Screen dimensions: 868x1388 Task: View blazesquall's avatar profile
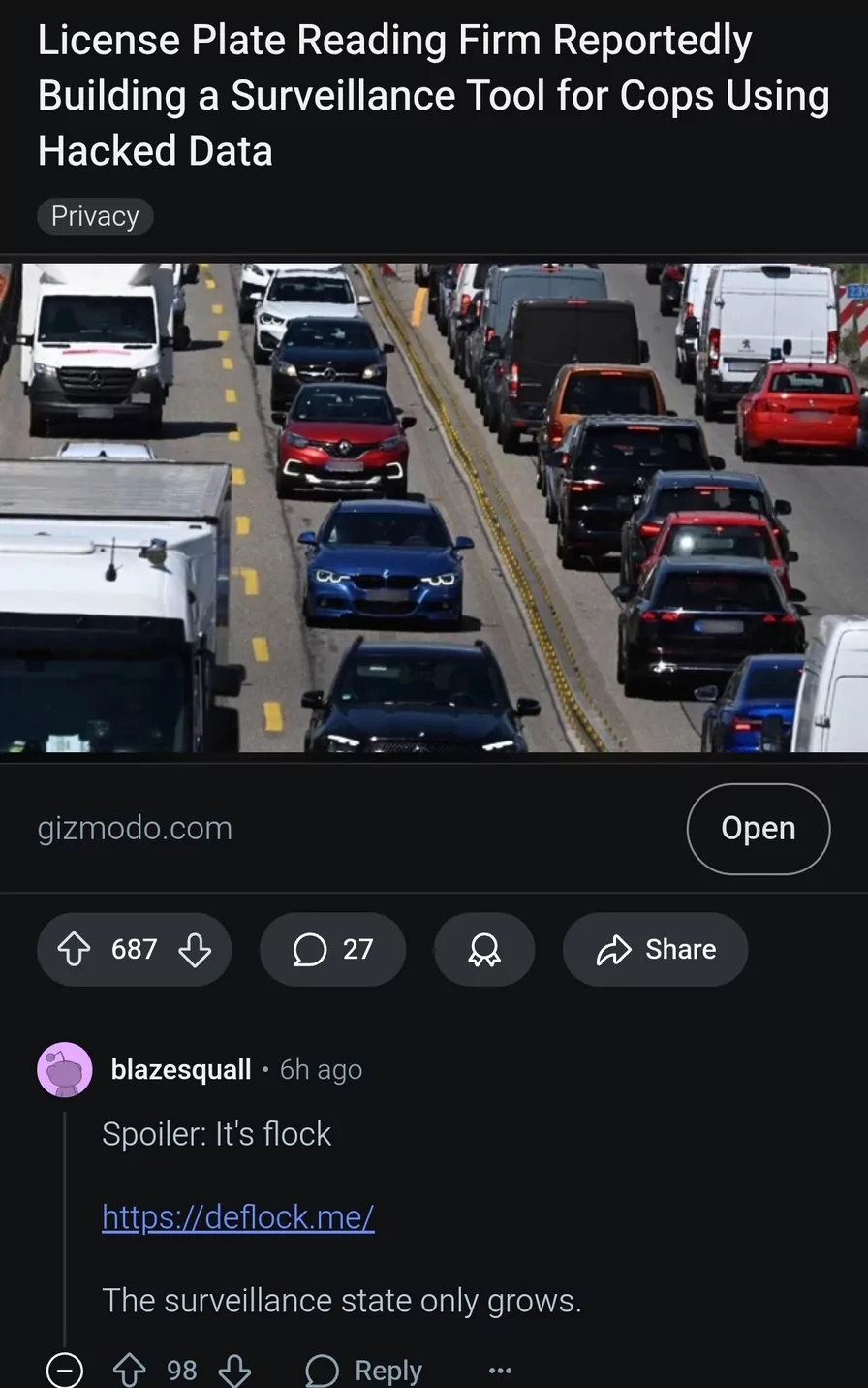(65, 1070)
